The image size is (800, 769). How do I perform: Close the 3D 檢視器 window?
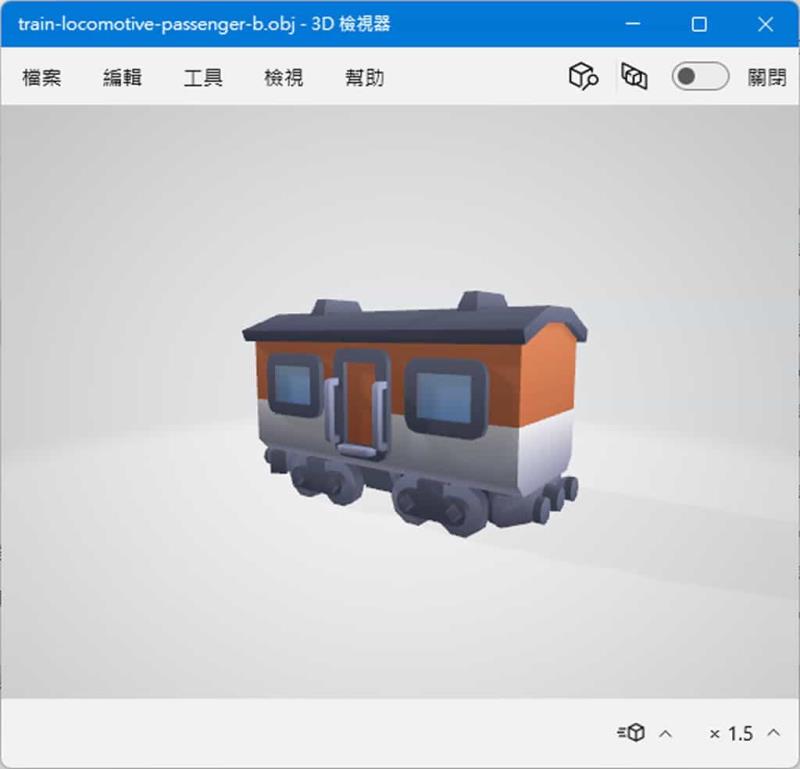765,24
